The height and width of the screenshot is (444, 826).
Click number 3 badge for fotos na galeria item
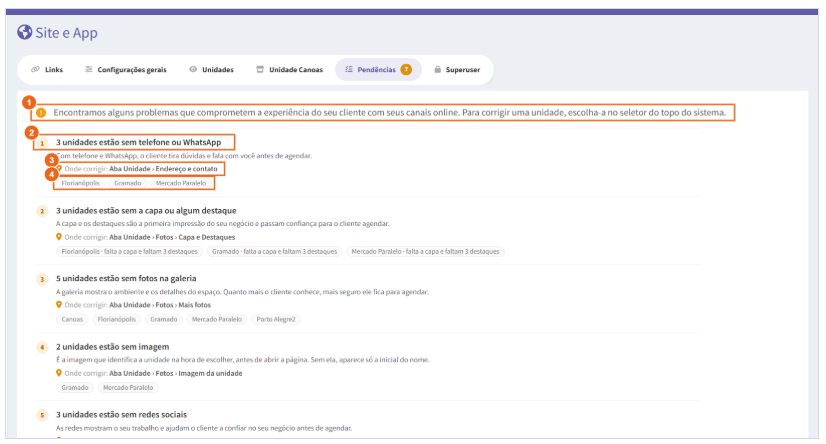pos(42,279)
